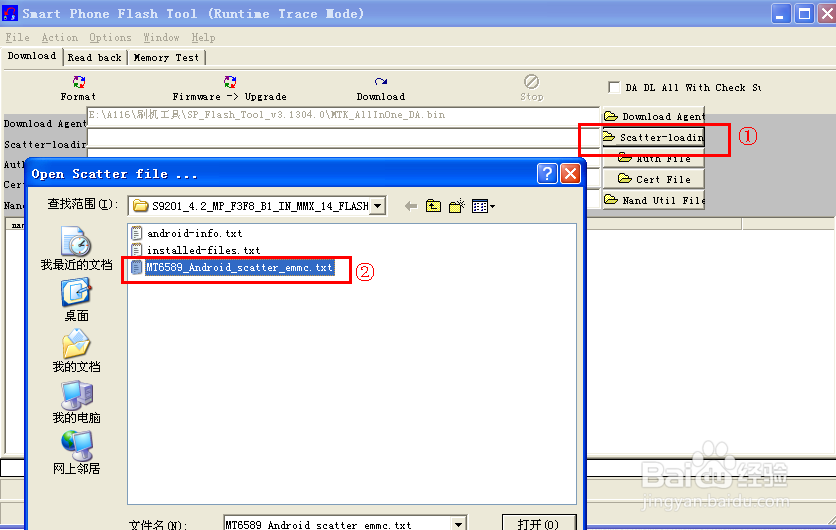Viewport: 836px width, 530px height.
Task: Enable DA DL All With Check Sum checkbox
Action: point(614,87)
